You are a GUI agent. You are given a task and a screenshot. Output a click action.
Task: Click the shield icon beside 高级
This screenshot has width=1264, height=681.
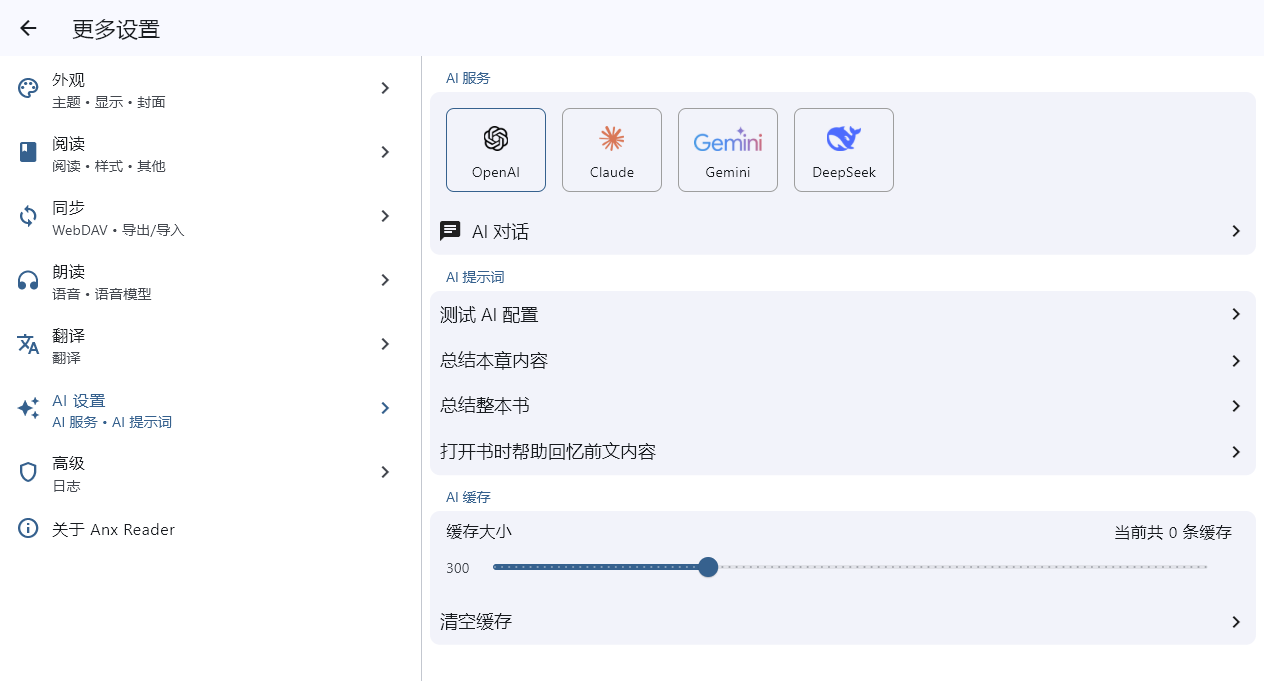coord(28,472)
